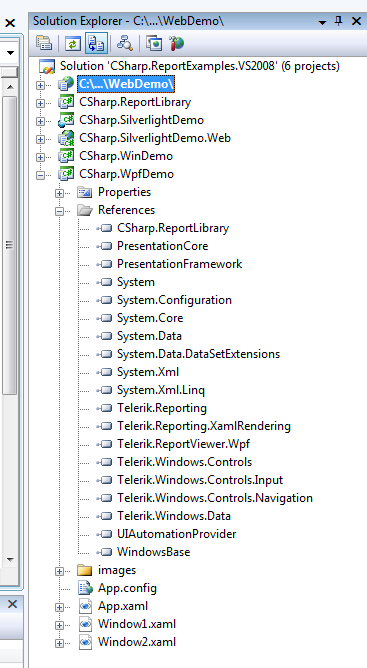Click the solution icon beside the Solution node
Image resolution: width=367 pixels, height=668 pixels.
click(x=47, y=67)
